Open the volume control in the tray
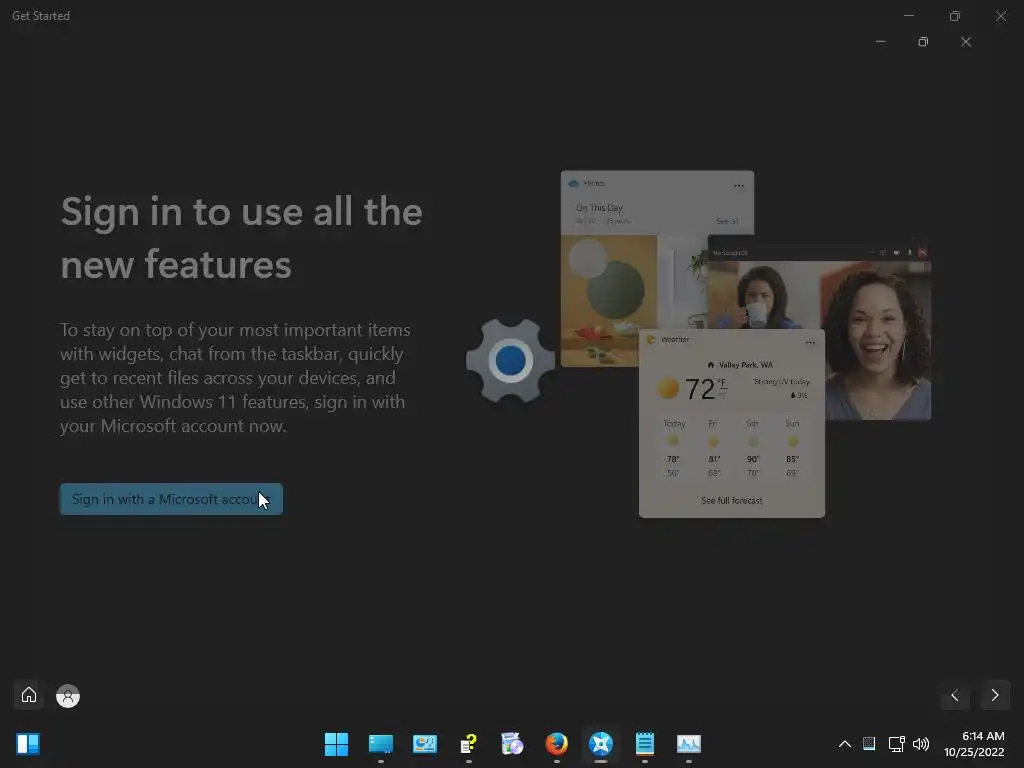The width and height of the screenshot is (1024, 768). point(921,744)
